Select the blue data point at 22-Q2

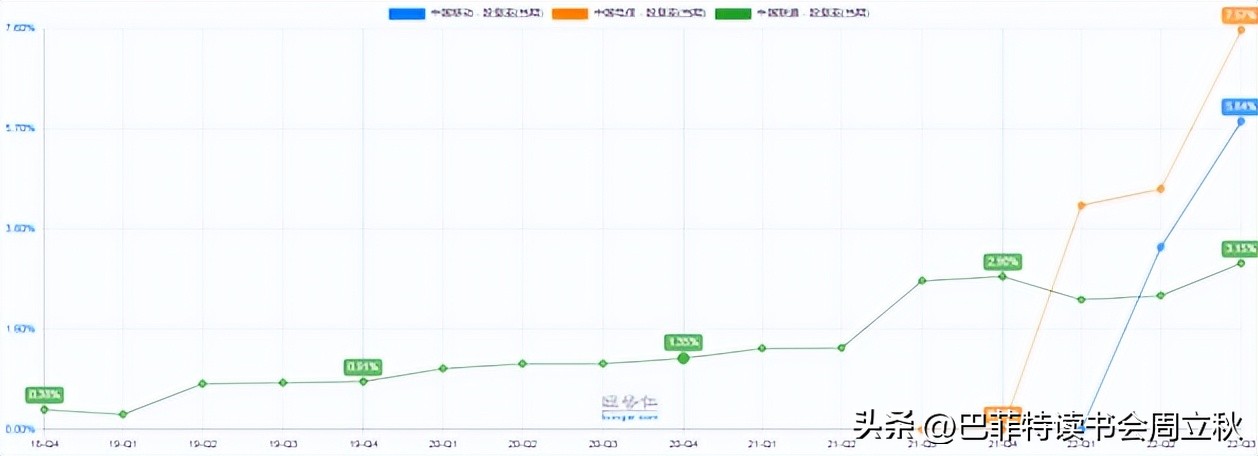click(x=1161, y=247)
